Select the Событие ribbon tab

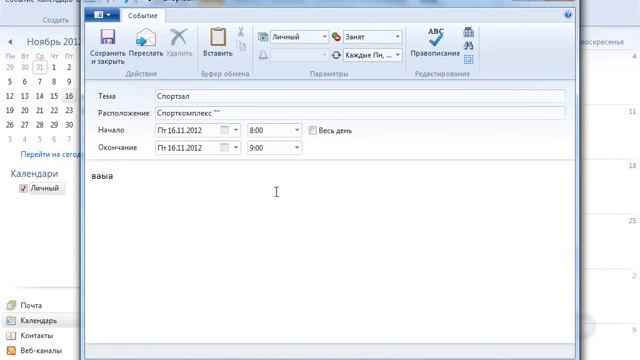coord(142,16)
